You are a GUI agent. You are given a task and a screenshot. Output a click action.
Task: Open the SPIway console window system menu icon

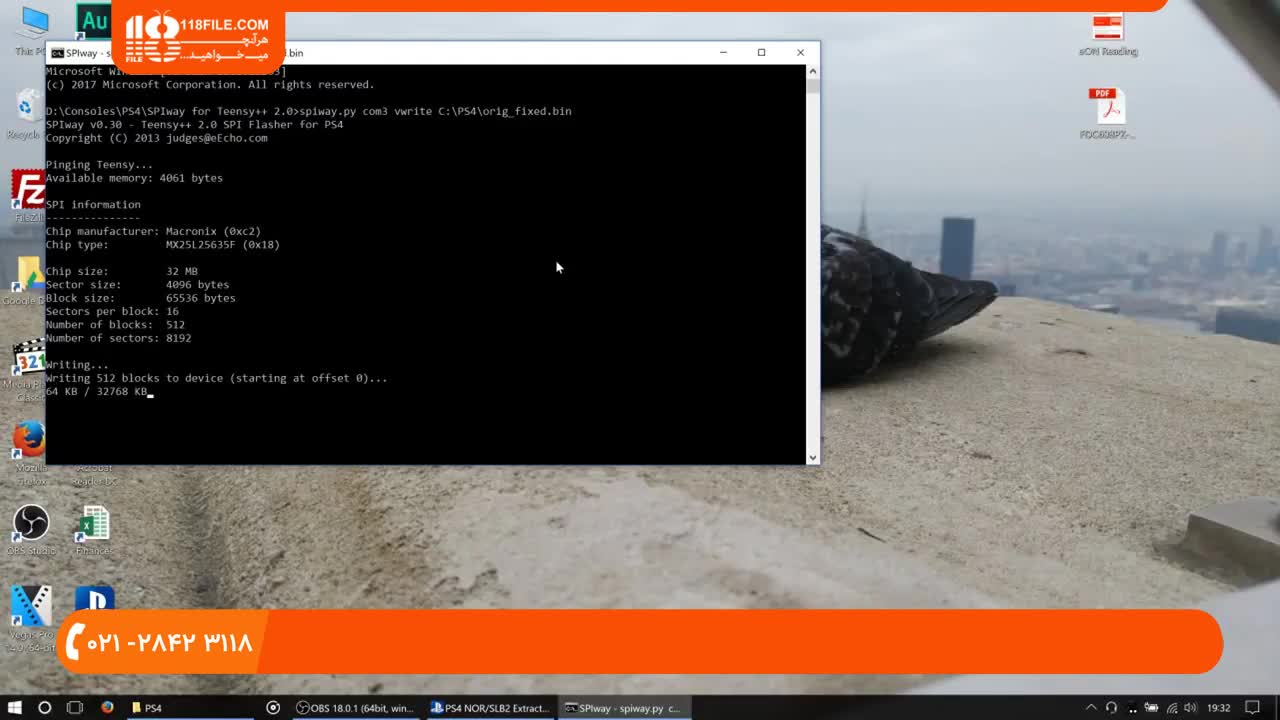point(58,53)
